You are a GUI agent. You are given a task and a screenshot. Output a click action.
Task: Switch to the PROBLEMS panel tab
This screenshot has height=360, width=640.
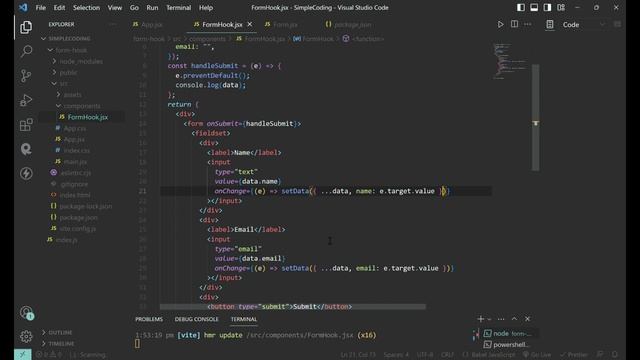point(149,319)
